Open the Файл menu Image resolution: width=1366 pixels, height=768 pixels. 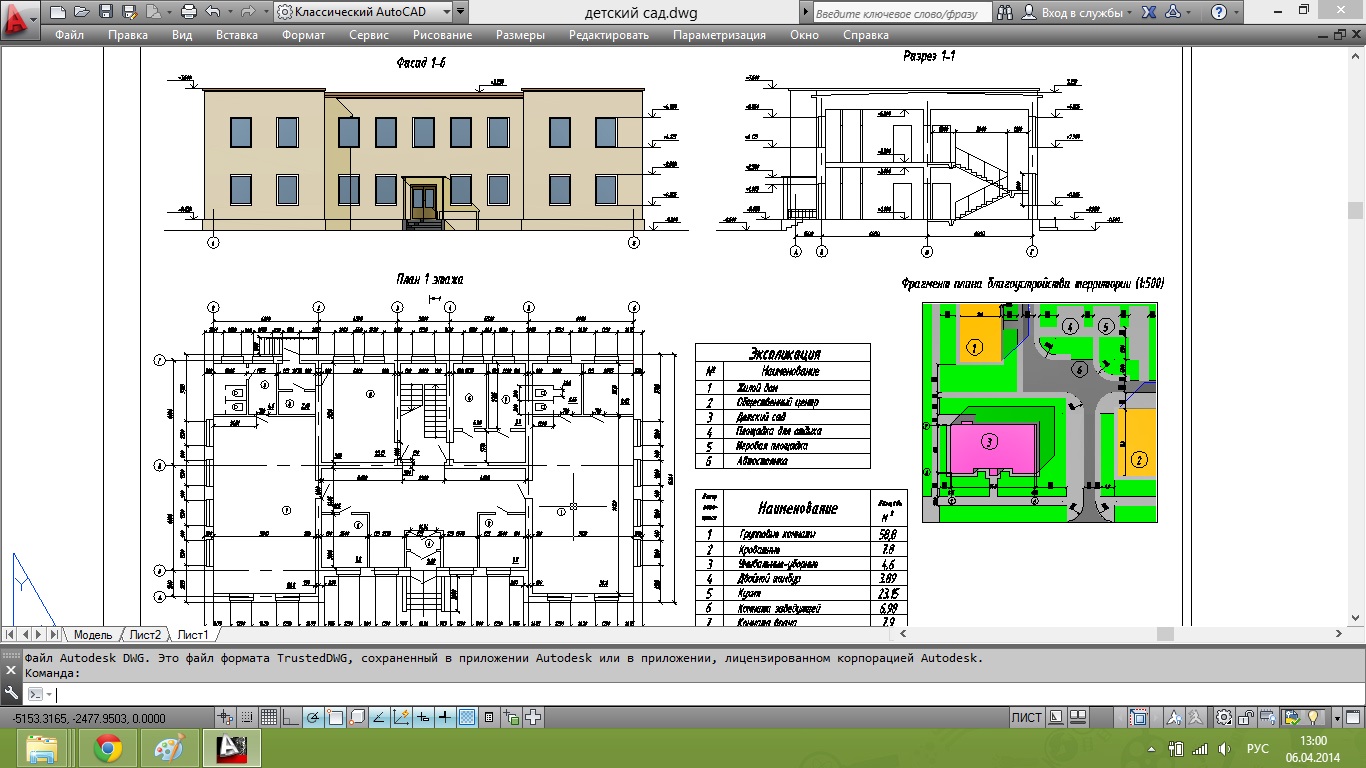69,35
